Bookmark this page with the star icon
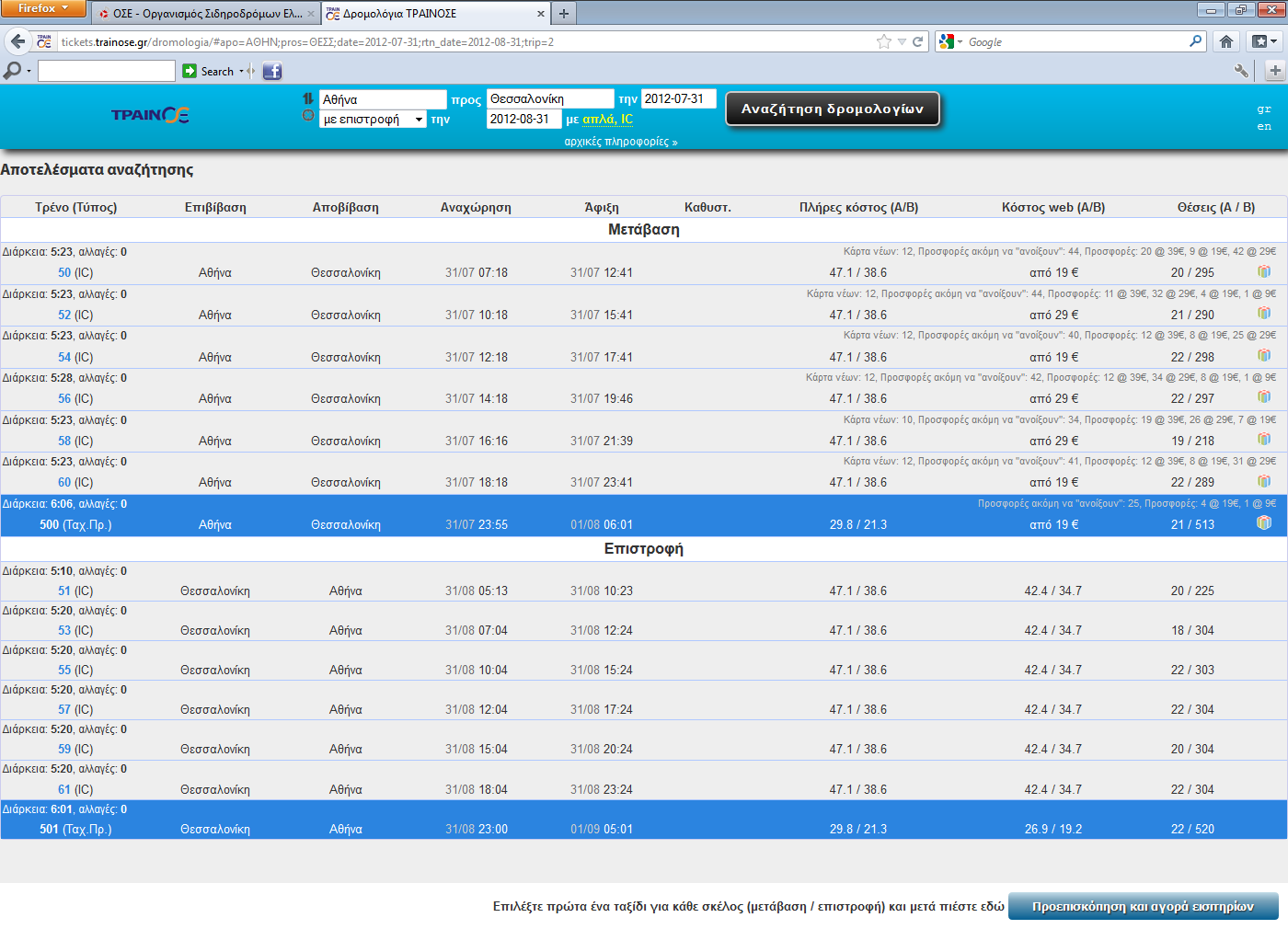This screenshot has width=1288, height=929. [x=884, y=41]
